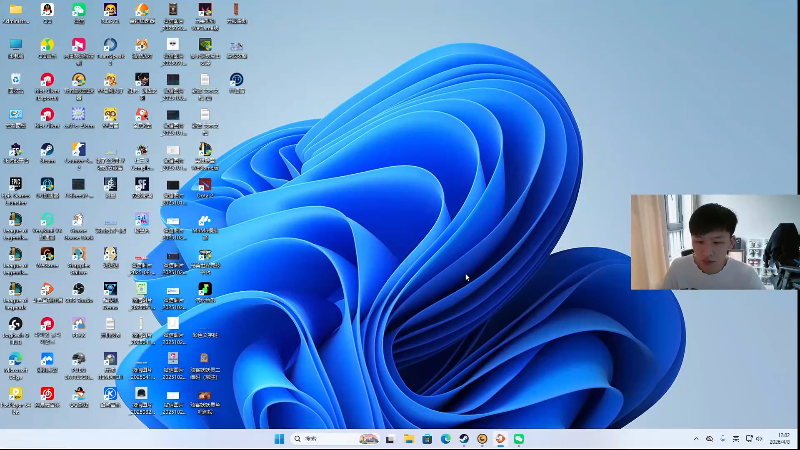Screen dimensions: 800x450
Task: Select the Dota 2 desktop shortcut
Action: pos(205,185)
